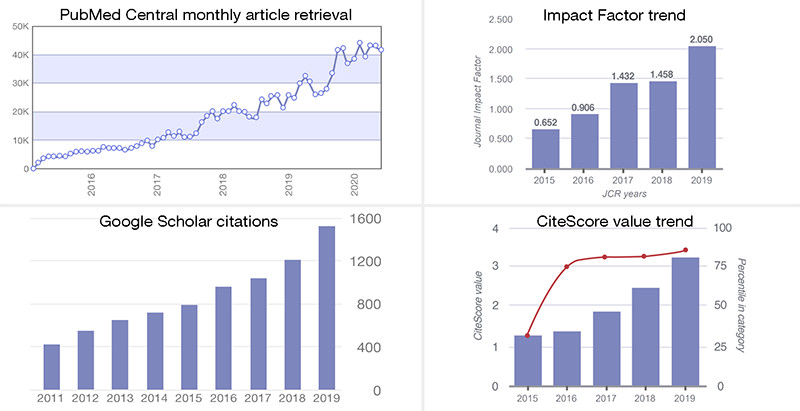Click the red percentile point above 2016

566,267
